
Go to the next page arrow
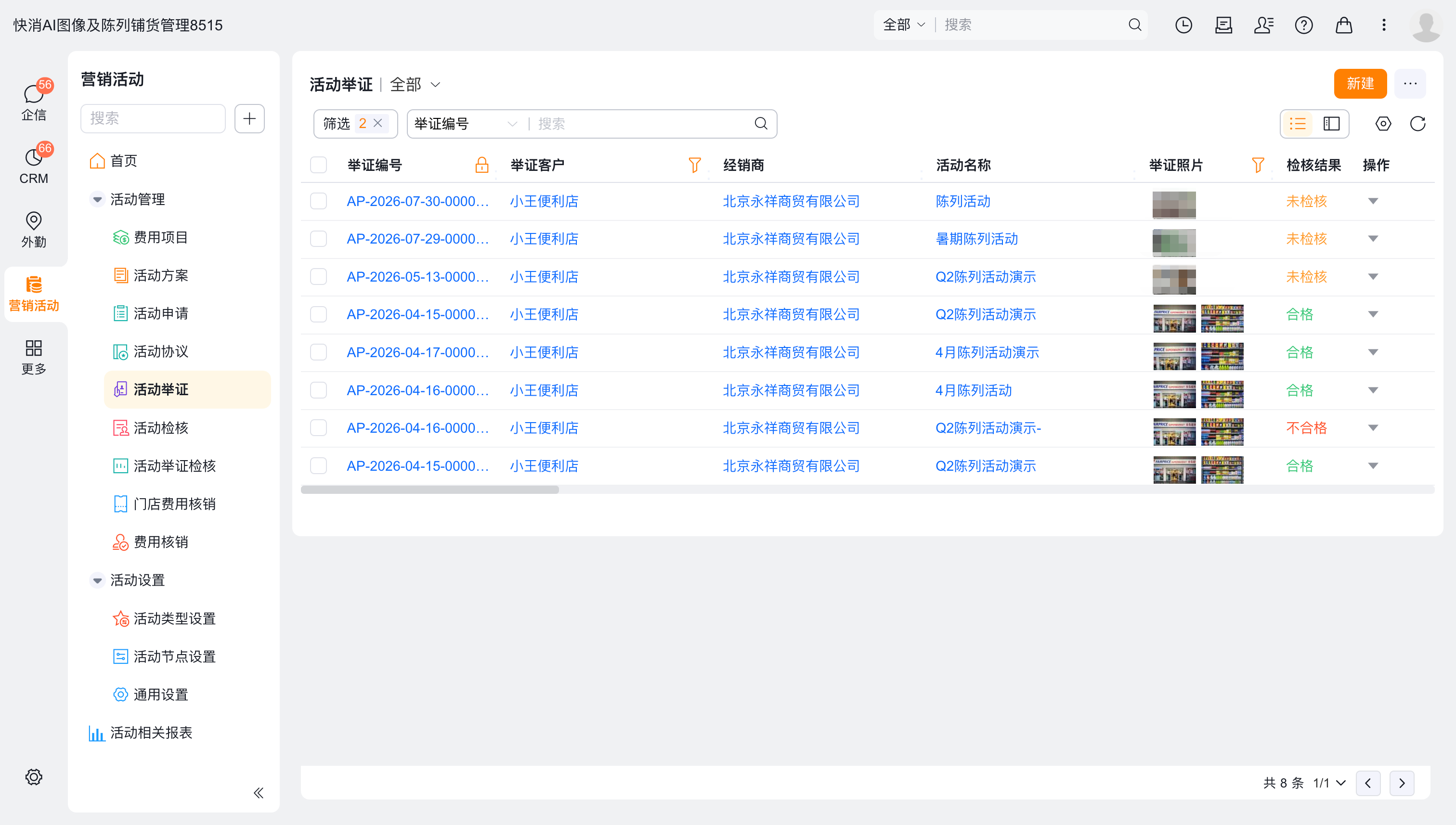1402,783
